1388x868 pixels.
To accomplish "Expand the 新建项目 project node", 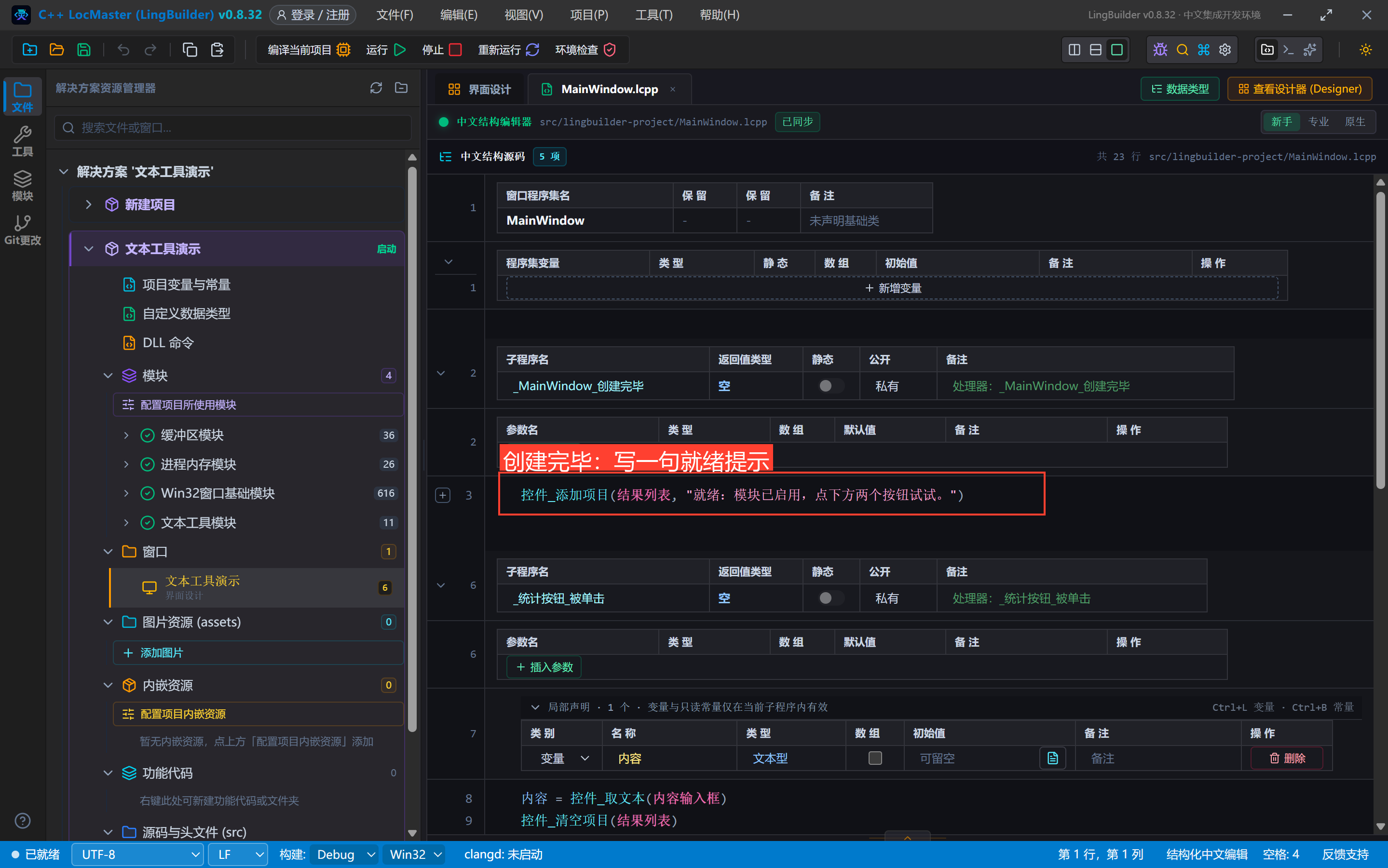I will coord(88,204).
